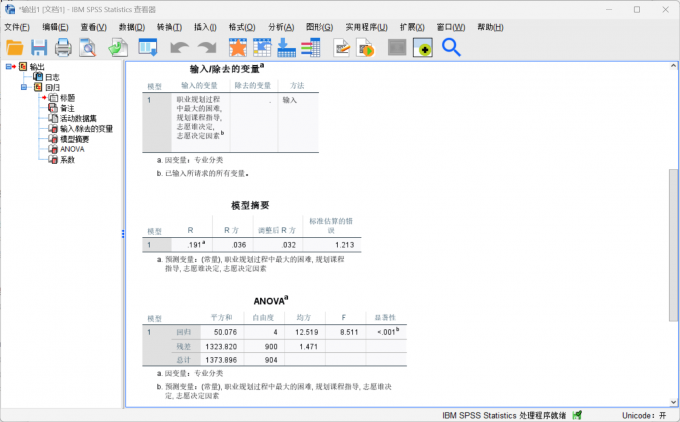The image size is (680, 422).
Task: Open the 图形(G) menu
Action: [x=320, y=27]
